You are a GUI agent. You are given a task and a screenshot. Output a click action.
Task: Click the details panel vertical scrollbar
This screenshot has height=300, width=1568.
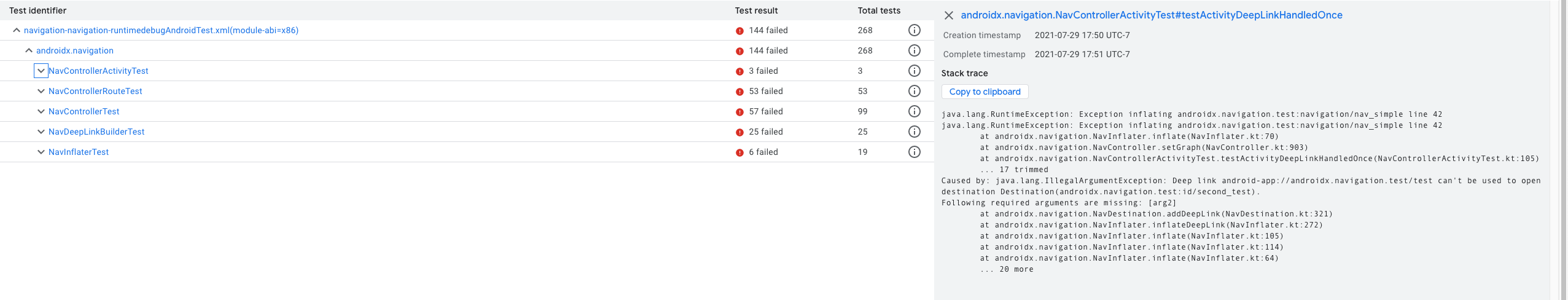(1563, 148)
